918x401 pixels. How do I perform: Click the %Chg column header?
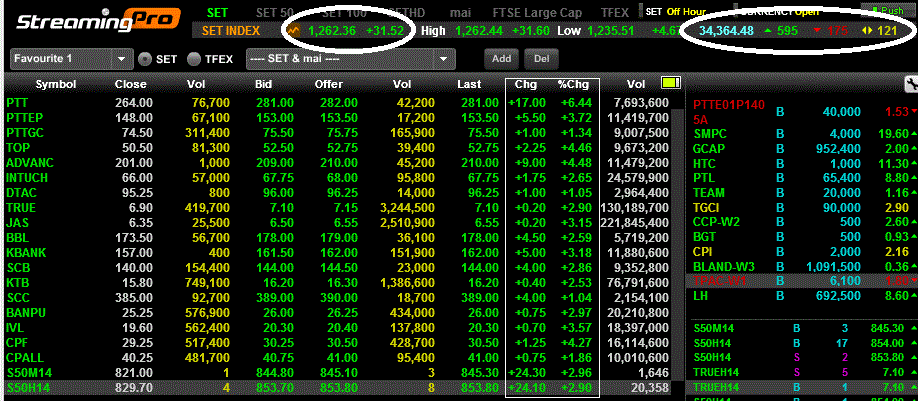pyautogui.click(x=571, y=84)
